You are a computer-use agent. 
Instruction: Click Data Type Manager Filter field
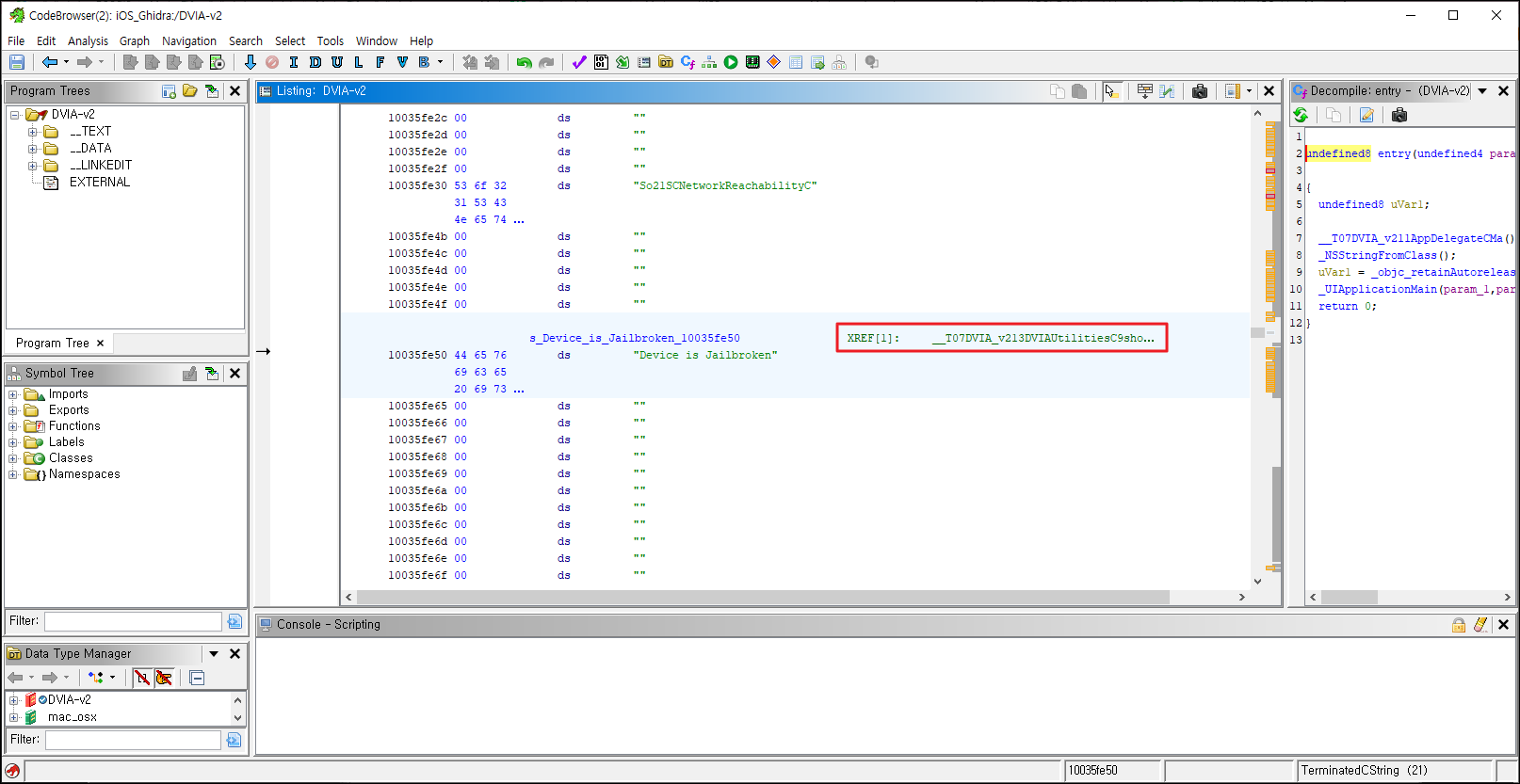point(133,740)
